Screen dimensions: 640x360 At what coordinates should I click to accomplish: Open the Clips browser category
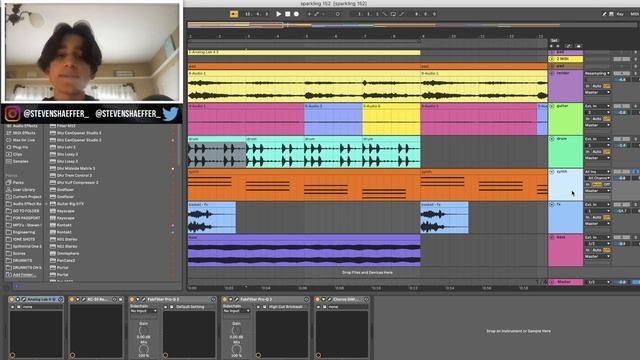tap(15, 154)
